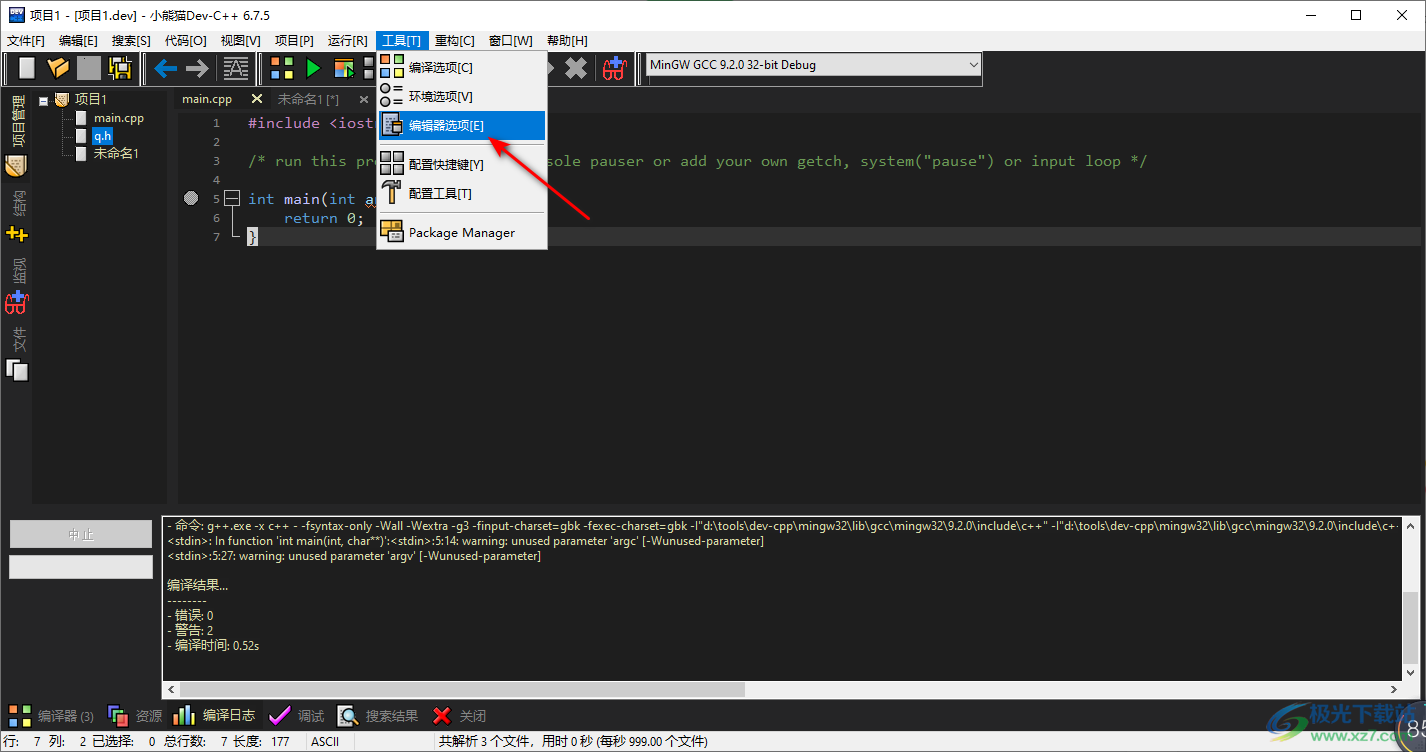The height and width of the screenshot is (752, 1426).
Task: Click 关闭 to close bottom panel
Action: coord(459,716)
